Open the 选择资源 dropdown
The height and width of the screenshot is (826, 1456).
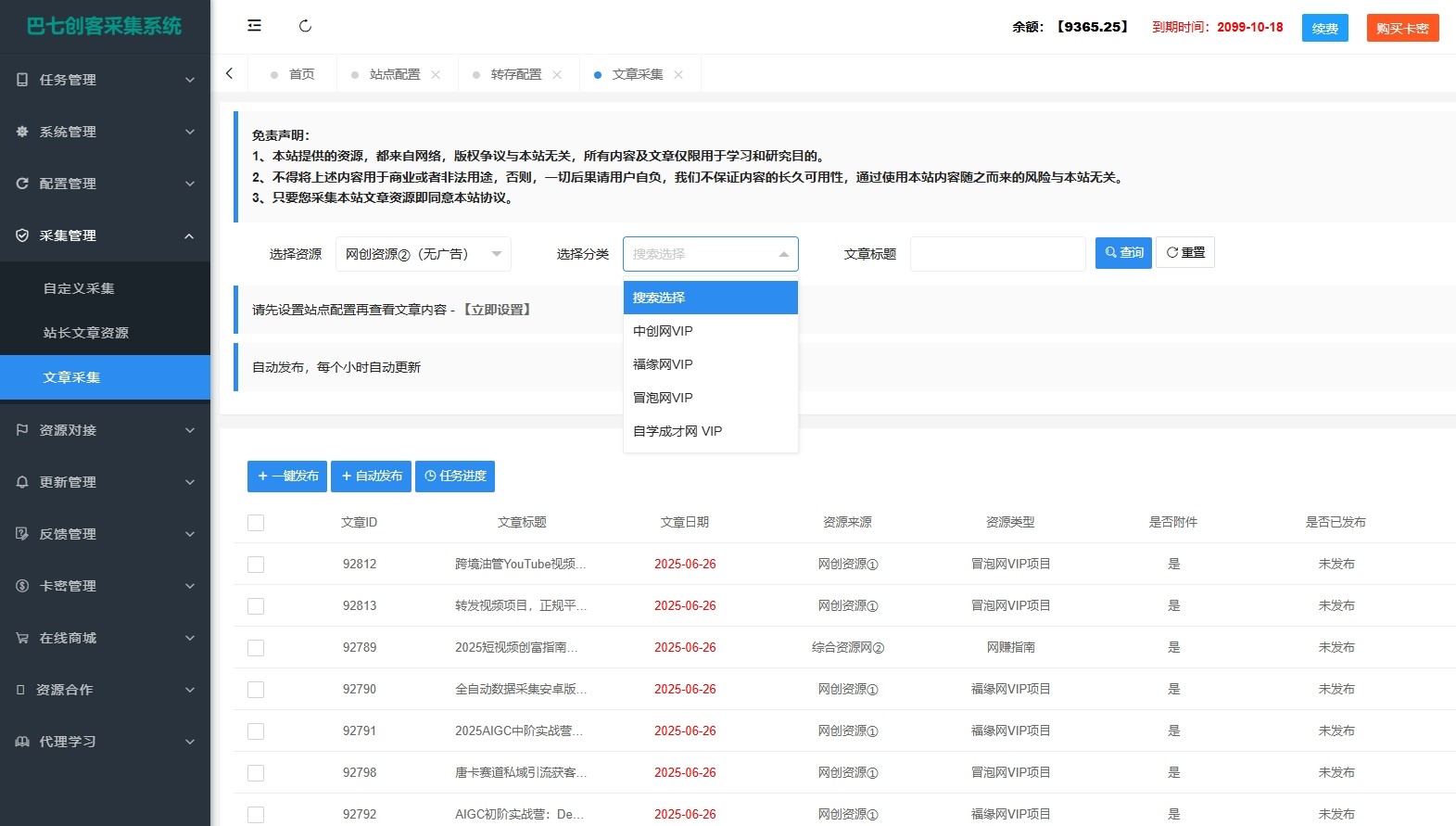(423, 254)
